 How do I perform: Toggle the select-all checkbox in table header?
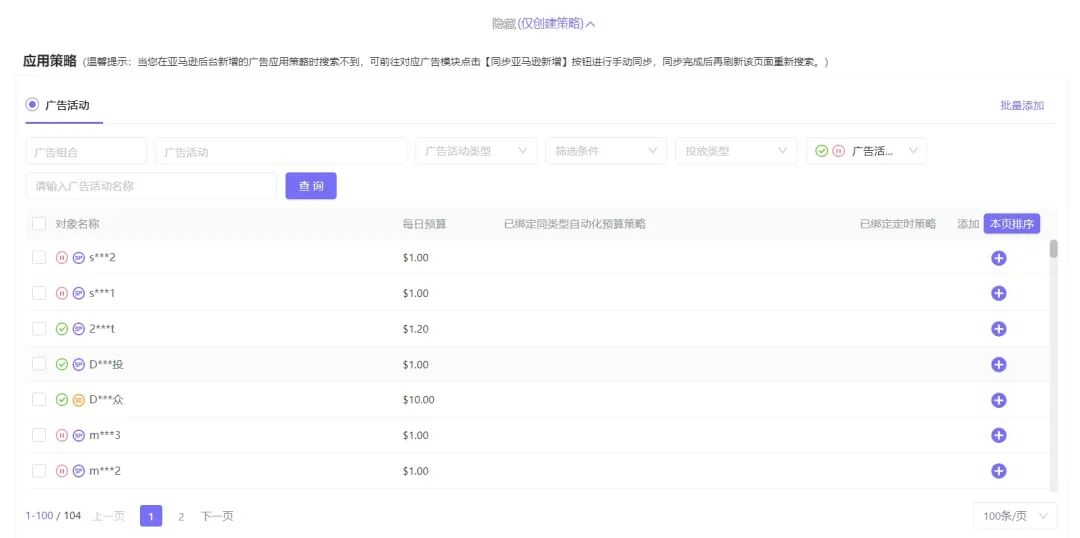click(39, 224)
